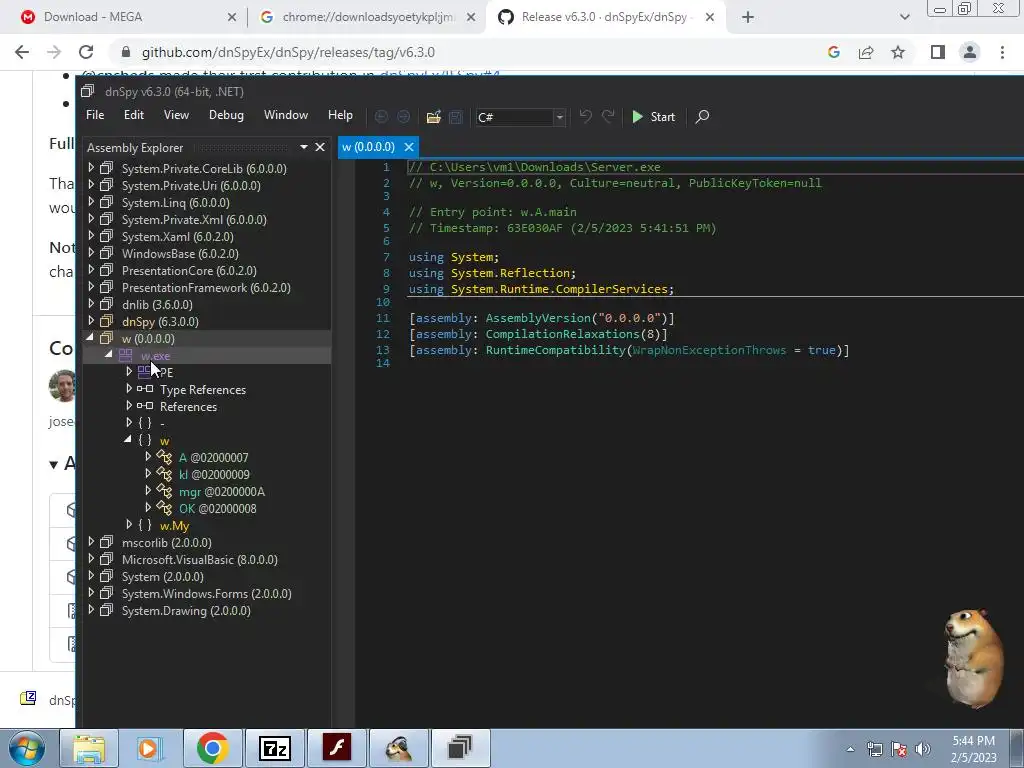Open the View menu
The width and height of the screenshot is (1024, 768).
[x=176, y=115]
